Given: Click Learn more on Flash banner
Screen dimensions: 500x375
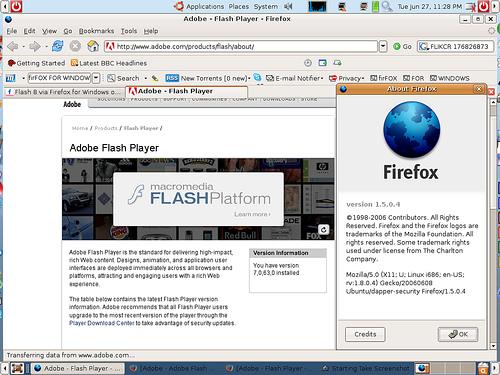Looking at the screenshot, I should 252,214.
